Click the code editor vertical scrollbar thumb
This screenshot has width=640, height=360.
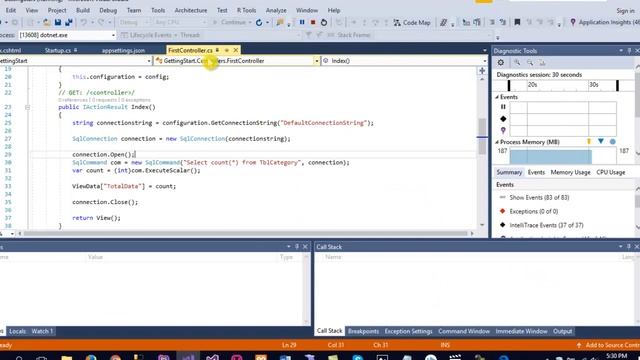pos(482,137)
